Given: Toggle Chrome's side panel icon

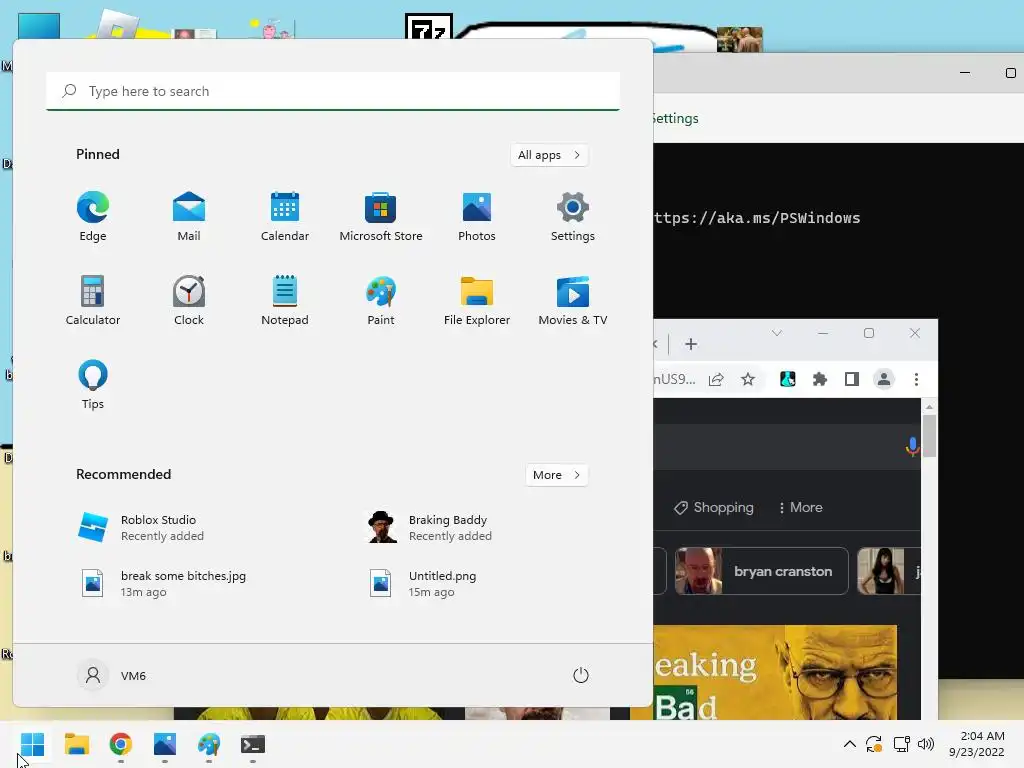Looking at the screenshot, I should point(852,379).
